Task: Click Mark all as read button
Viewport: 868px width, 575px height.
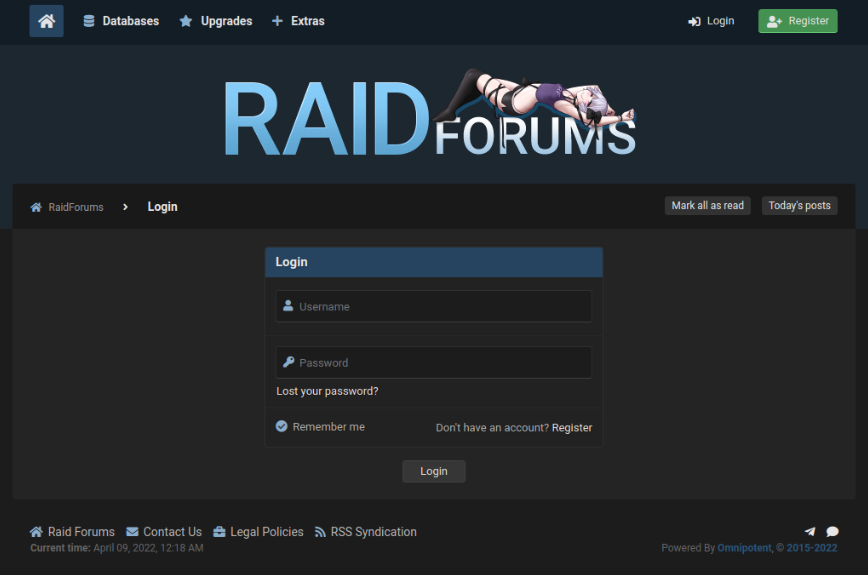Action: [707, 206]
